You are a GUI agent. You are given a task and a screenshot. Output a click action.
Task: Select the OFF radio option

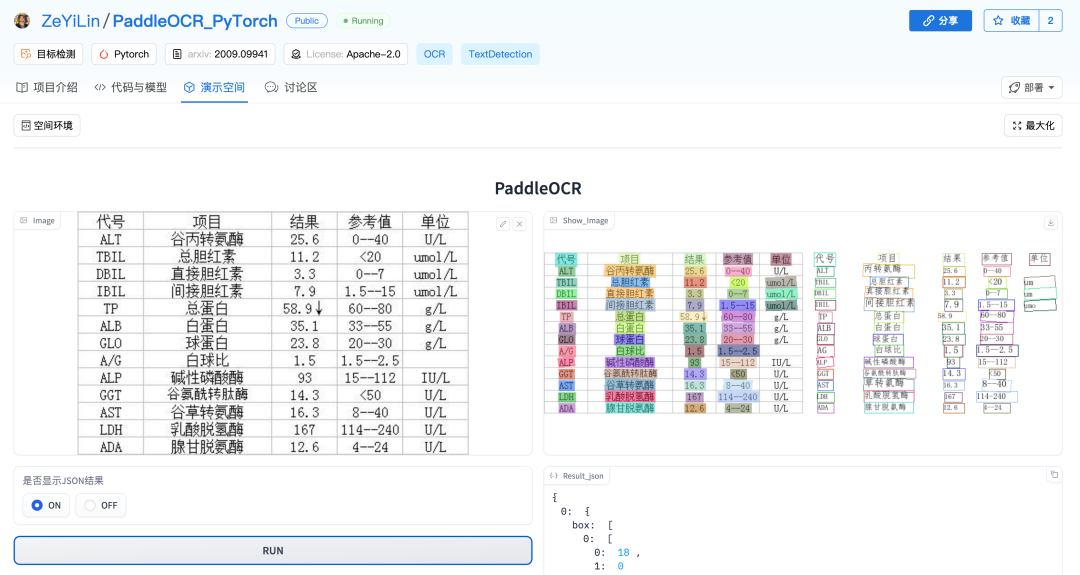(x=101, y=505)
